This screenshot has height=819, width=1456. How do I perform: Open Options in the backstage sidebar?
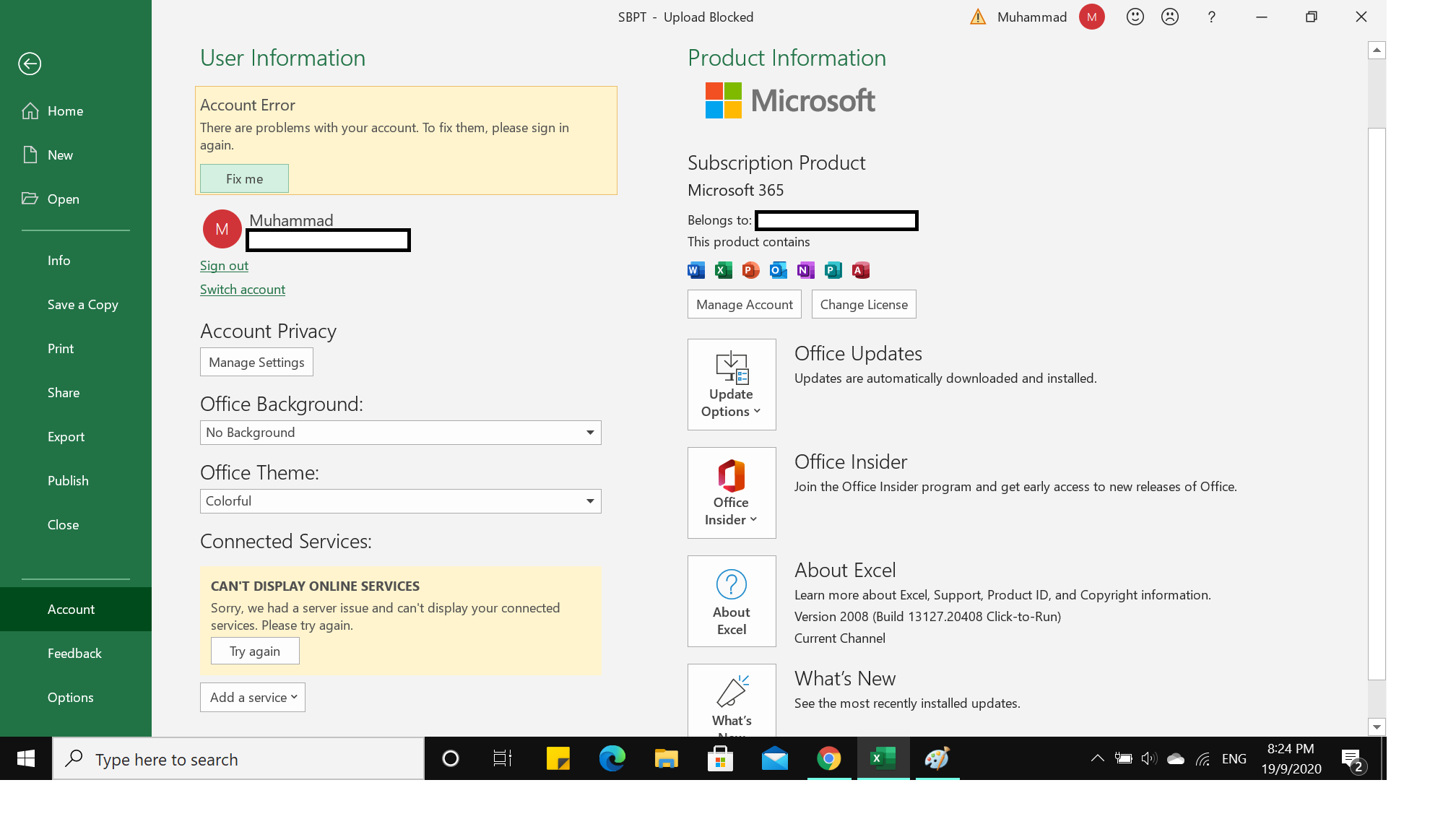pyautogui.click(x=76, y=698)
